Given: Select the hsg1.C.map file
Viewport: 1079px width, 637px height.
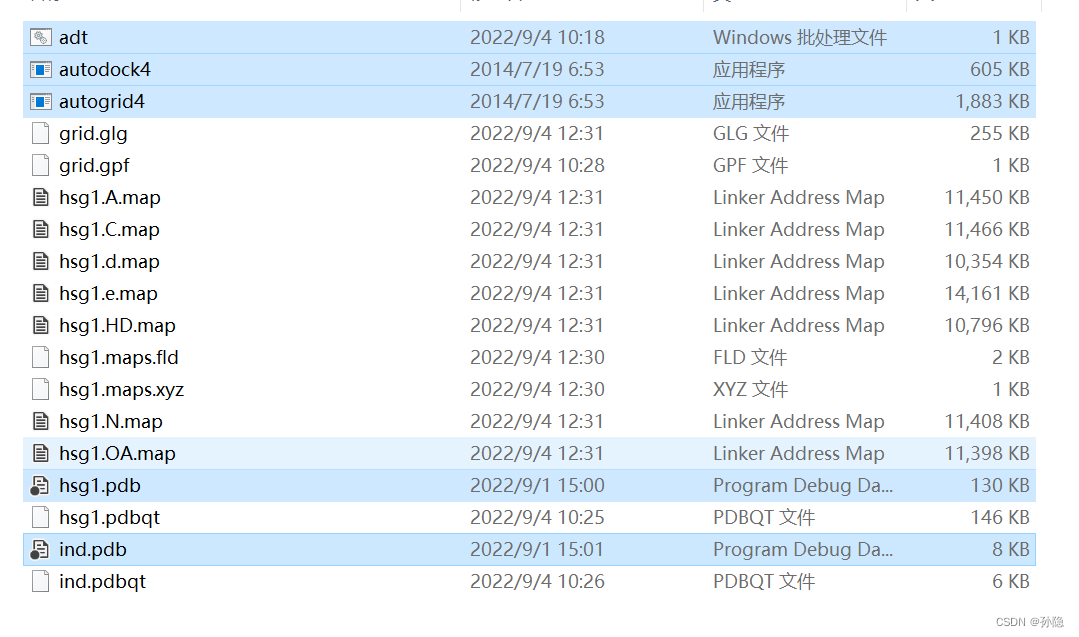Looking at the screenshot, I should coord(105,229).
